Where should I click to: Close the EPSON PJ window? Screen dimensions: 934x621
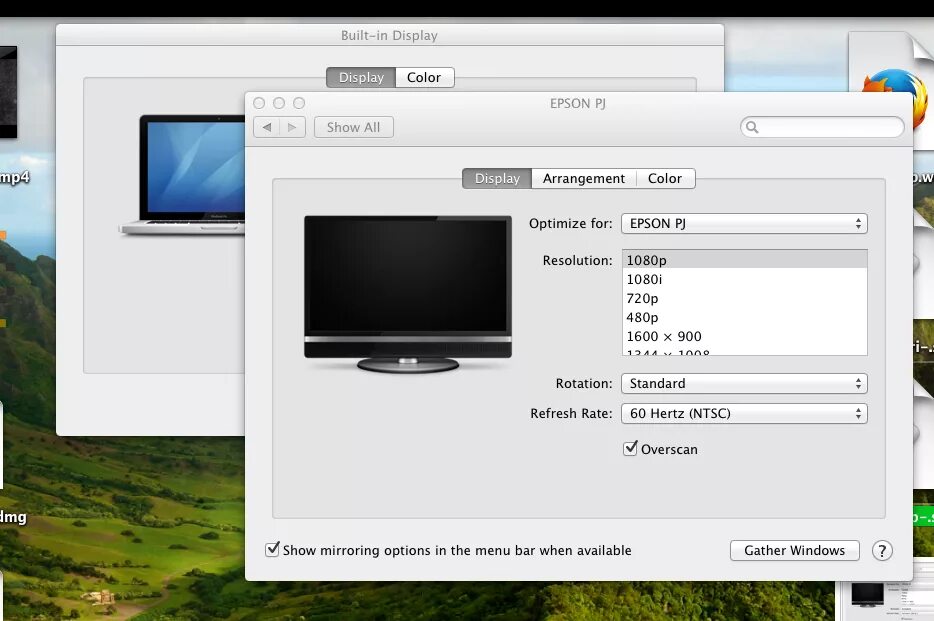point(259,103)
